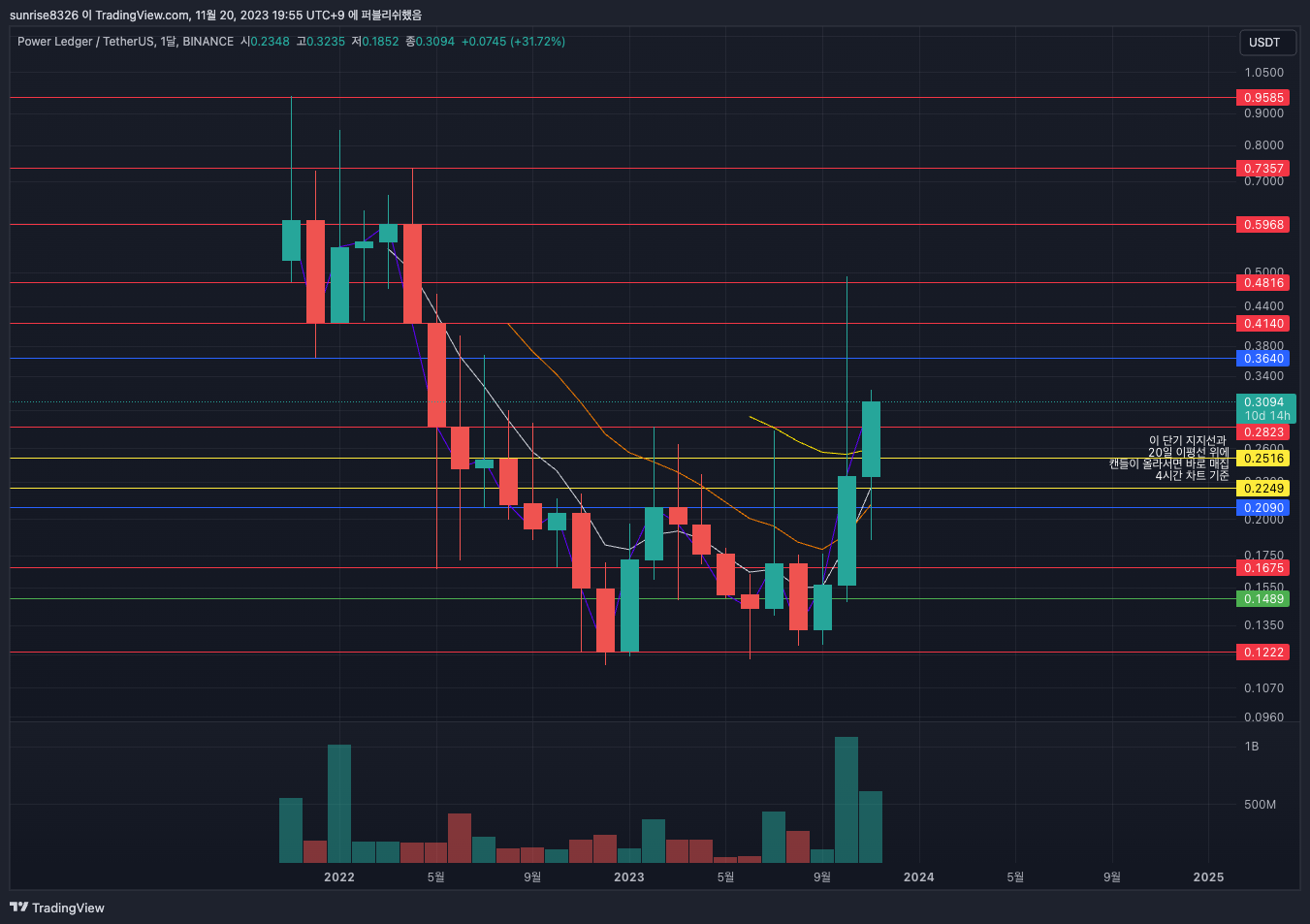1310x924 pixels.
Task: Click the published-by header starting sunrise8326
Action: point(215,15)
